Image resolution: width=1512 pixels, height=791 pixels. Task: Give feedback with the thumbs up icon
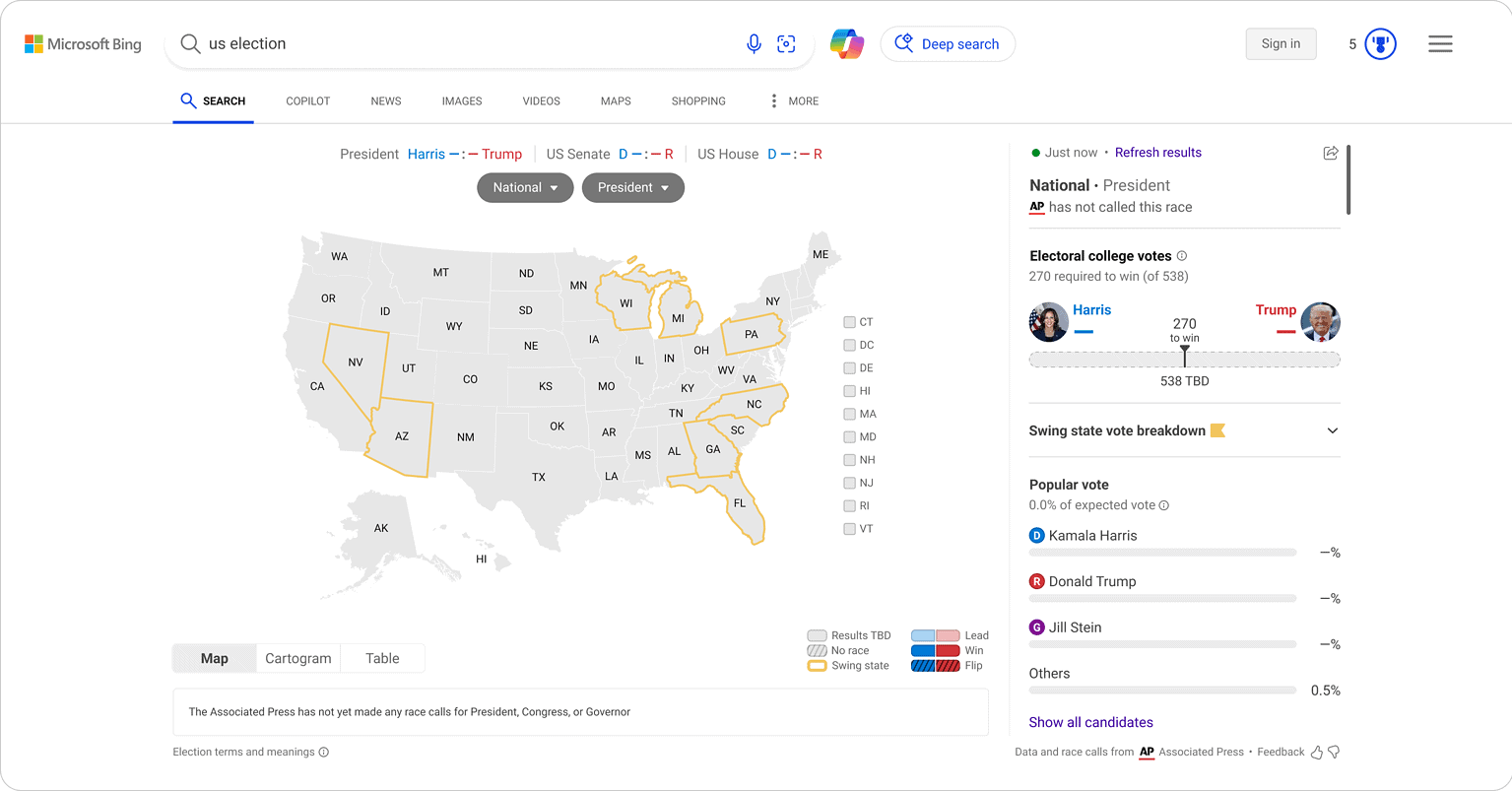1317,752
